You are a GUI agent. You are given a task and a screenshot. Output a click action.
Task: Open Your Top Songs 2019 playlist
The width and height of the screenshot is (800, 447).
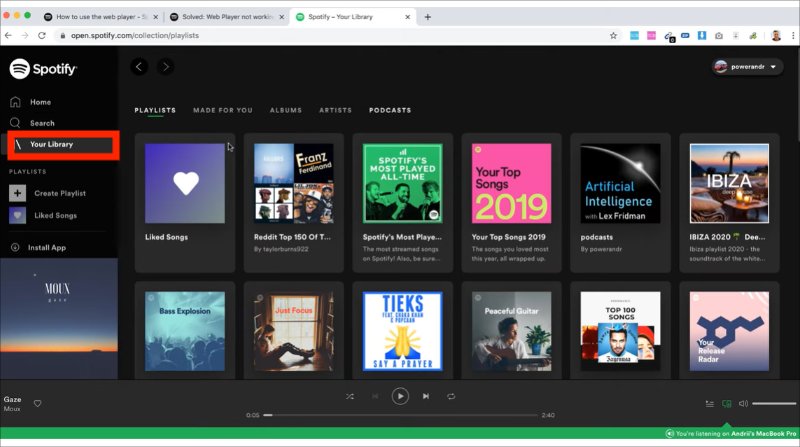(x=511, y=203)
